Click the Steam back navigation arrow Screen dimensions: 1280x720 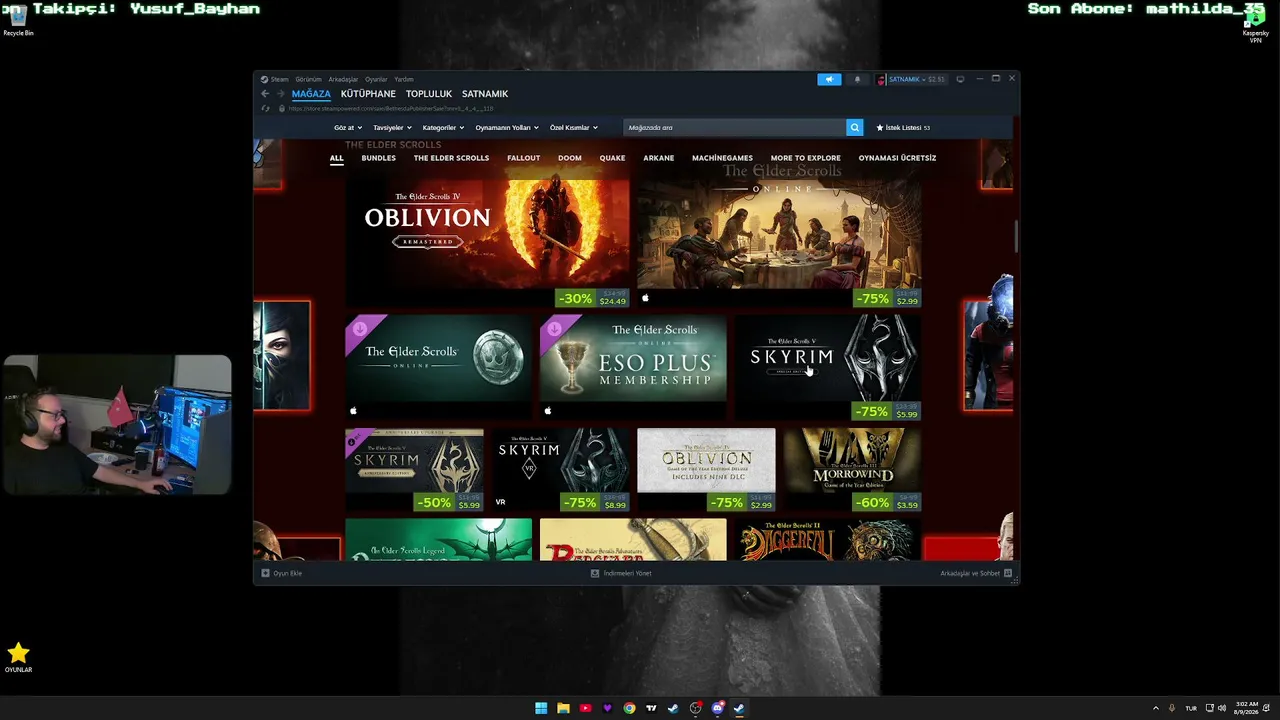[x=265, y=94]
